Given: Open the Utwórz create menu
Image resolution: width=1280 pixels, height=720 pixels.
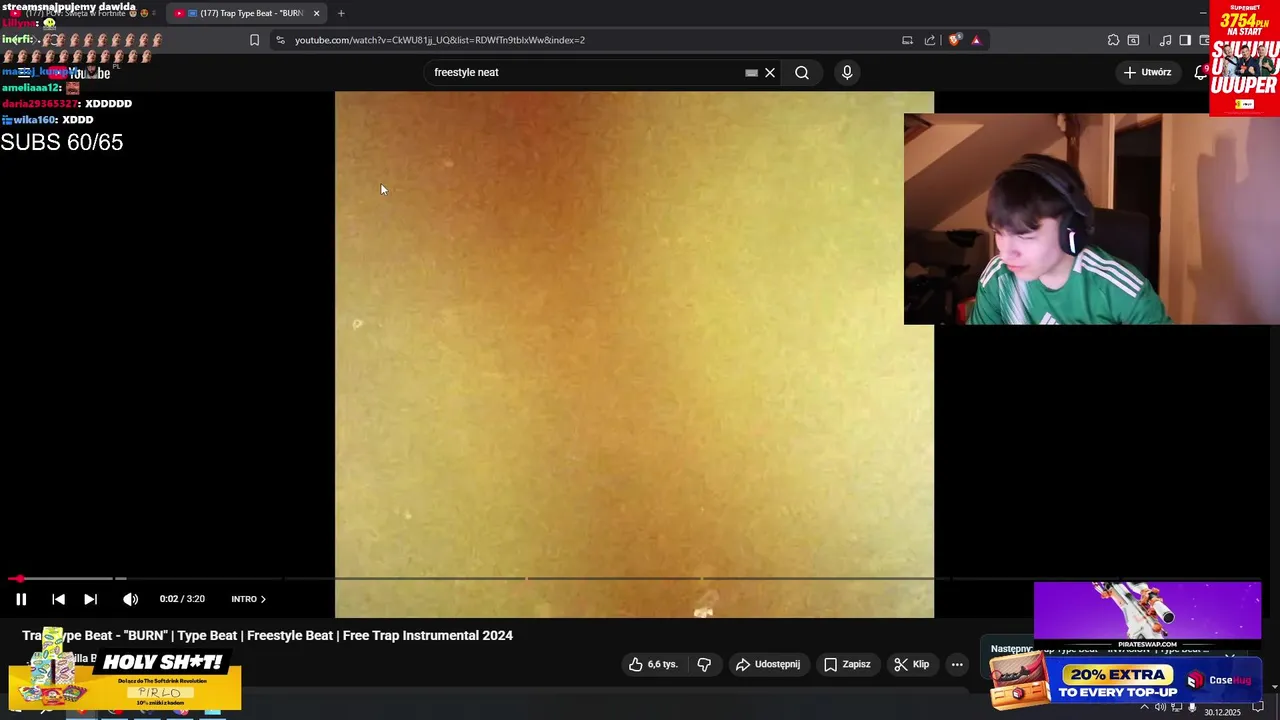Looking at the screenshot, I should click(1147, 72).
